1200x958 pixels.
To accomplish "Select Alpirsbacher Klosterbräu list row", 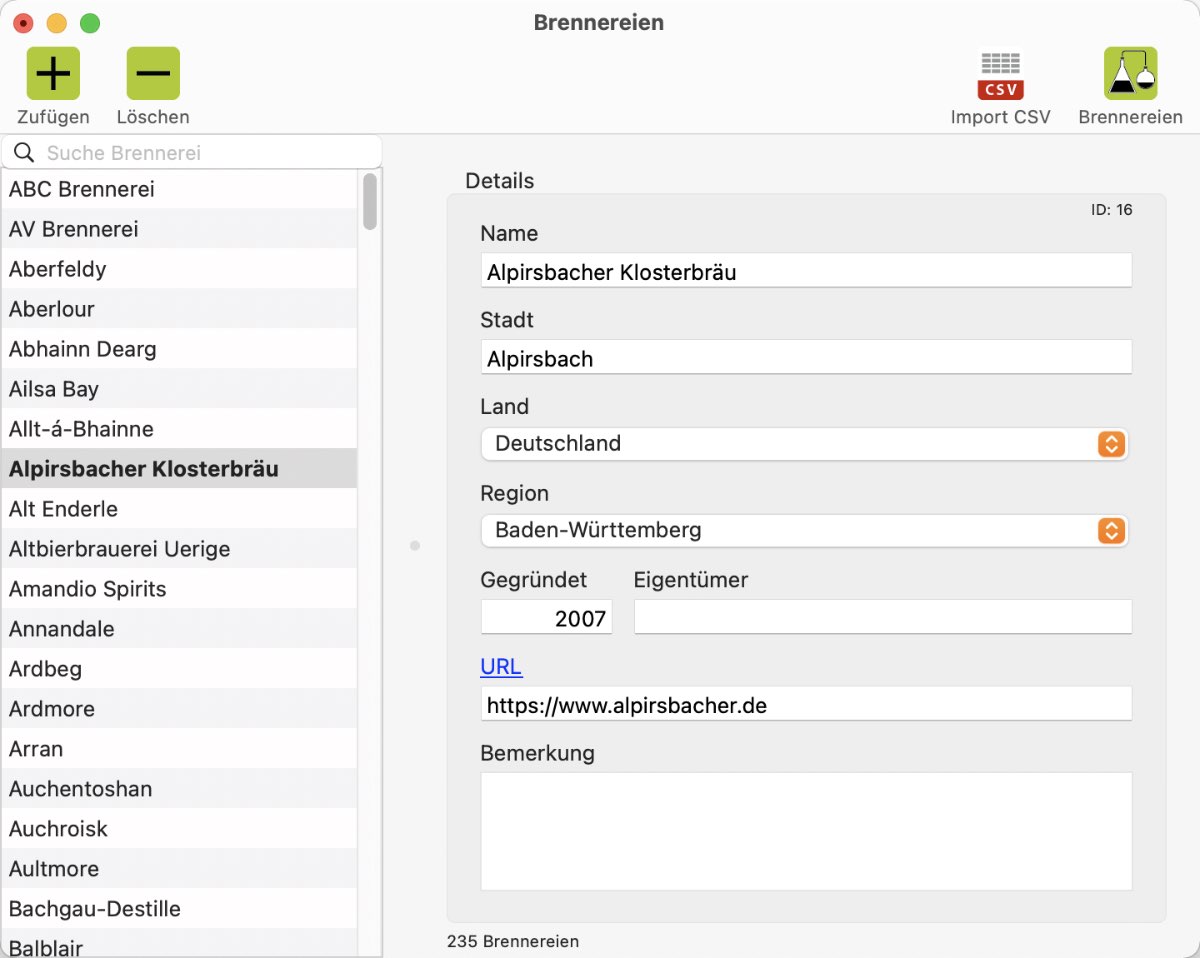I will (x=179, y=469).
